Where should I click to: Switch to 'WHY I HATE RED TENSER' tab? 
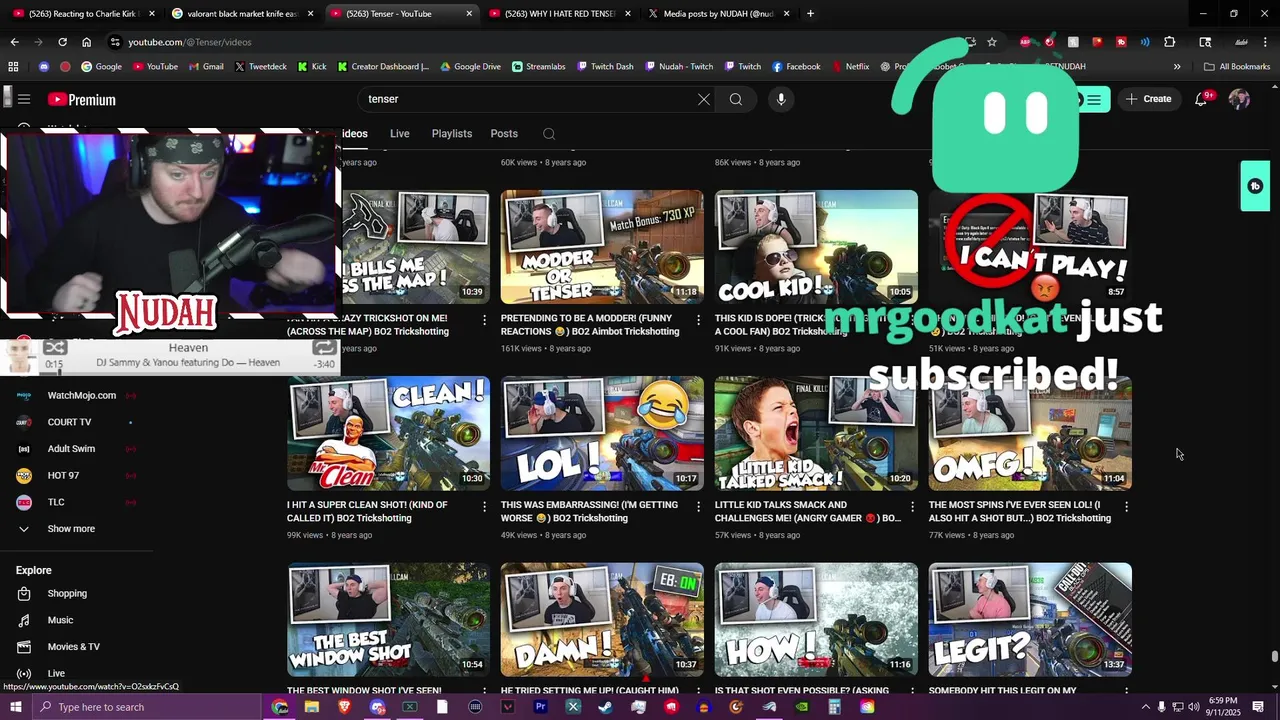click(x=559, y=14)
